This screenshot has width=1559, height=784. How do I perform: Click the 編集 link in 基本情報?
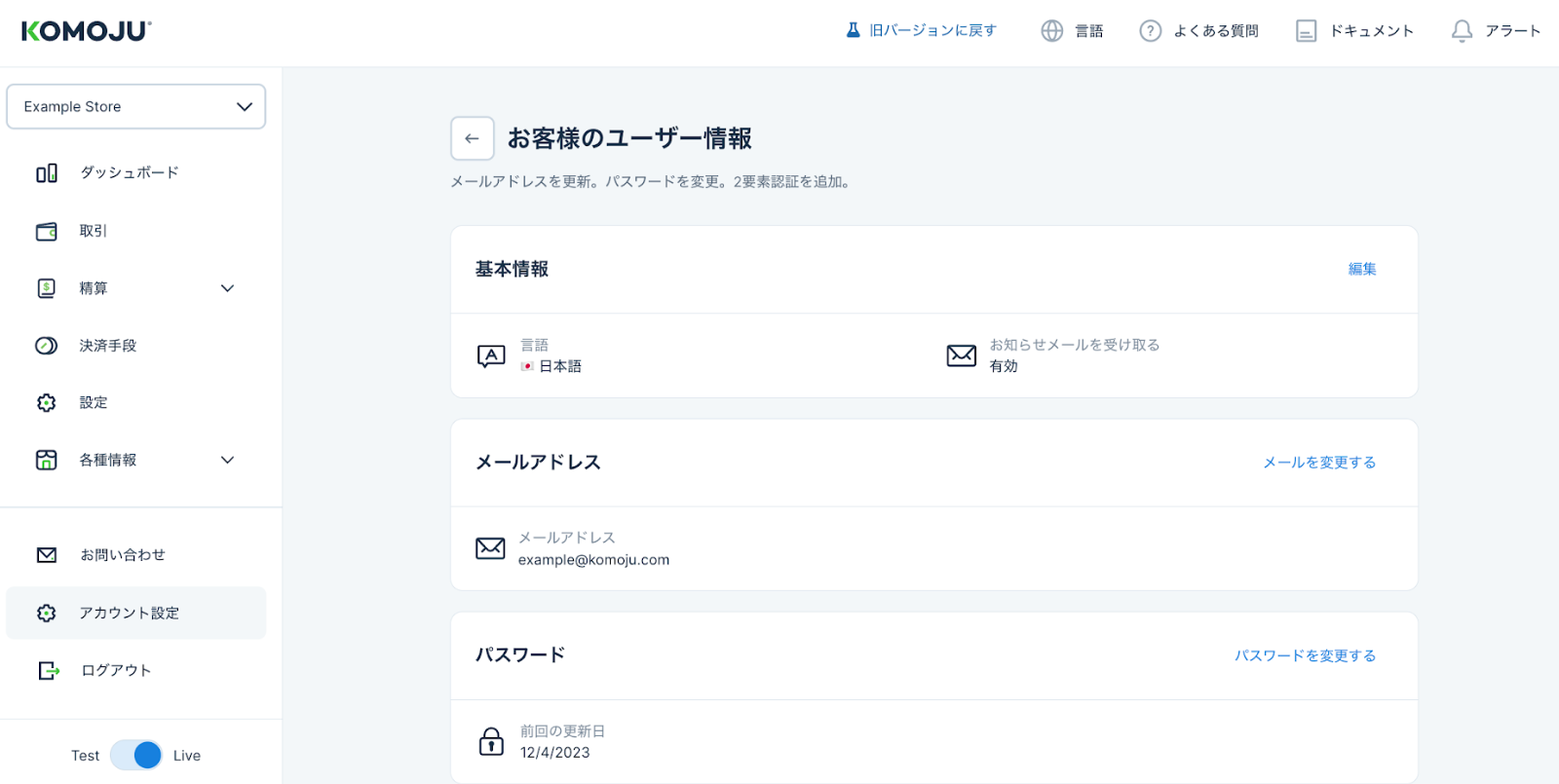click(1361, 269)
